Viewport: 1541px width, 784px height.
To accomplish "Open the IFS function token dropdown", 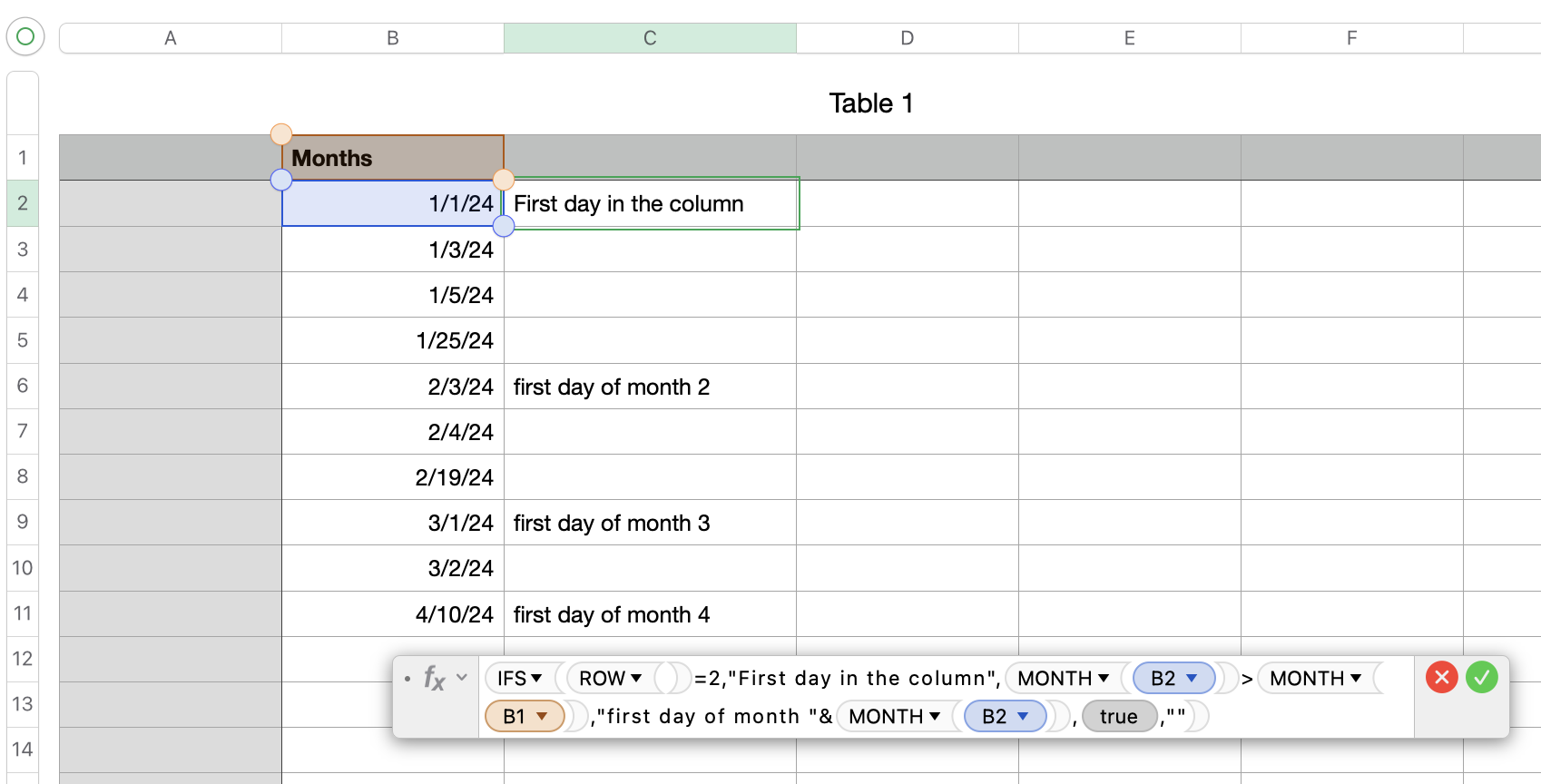I will tap(536, 678).
